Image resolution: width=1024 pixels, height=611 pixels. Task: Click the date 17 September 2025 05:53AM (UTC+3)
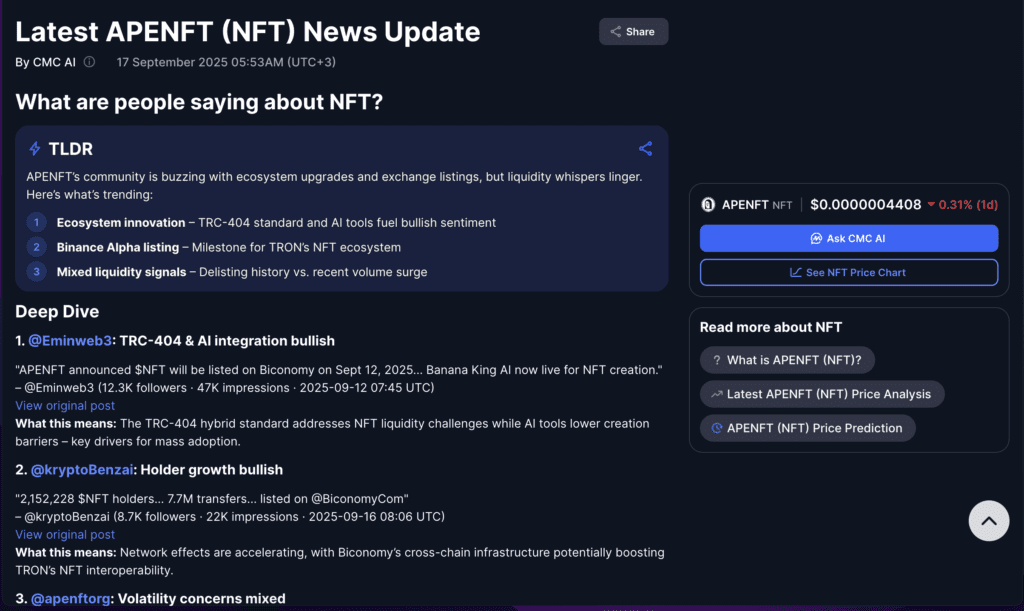tap(226, 62)
